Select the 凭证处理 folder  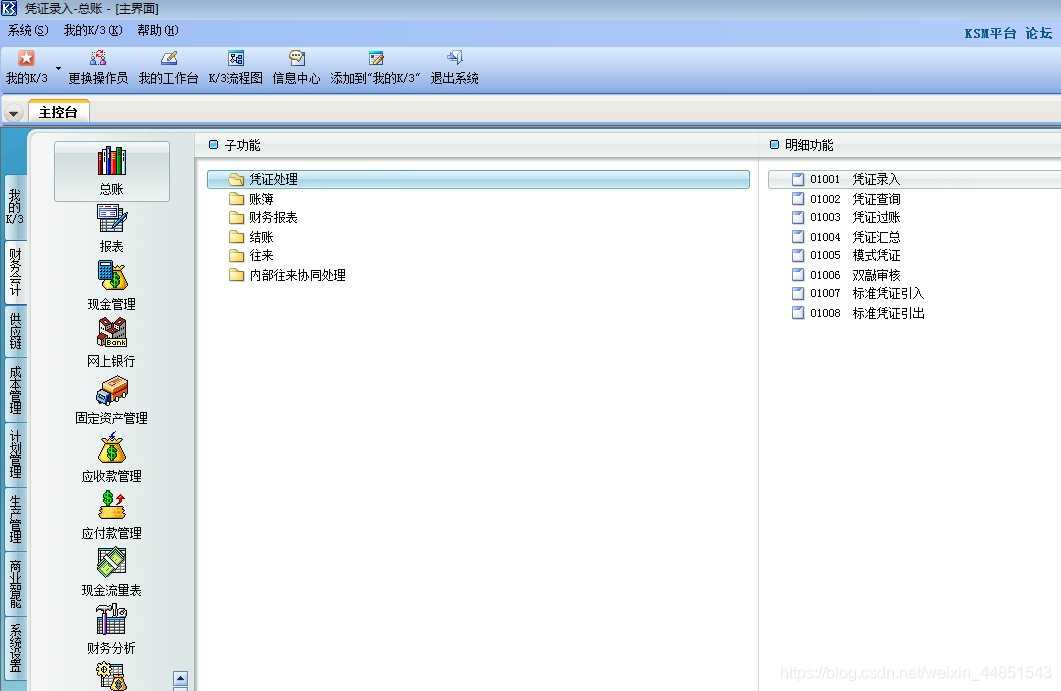coord(478,179)
